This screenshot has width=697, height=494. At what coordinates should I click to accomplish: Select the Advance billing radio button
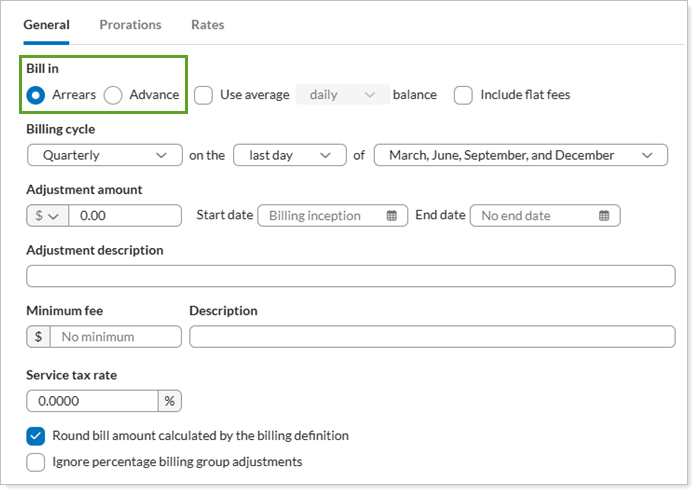(x=113, y=95)
